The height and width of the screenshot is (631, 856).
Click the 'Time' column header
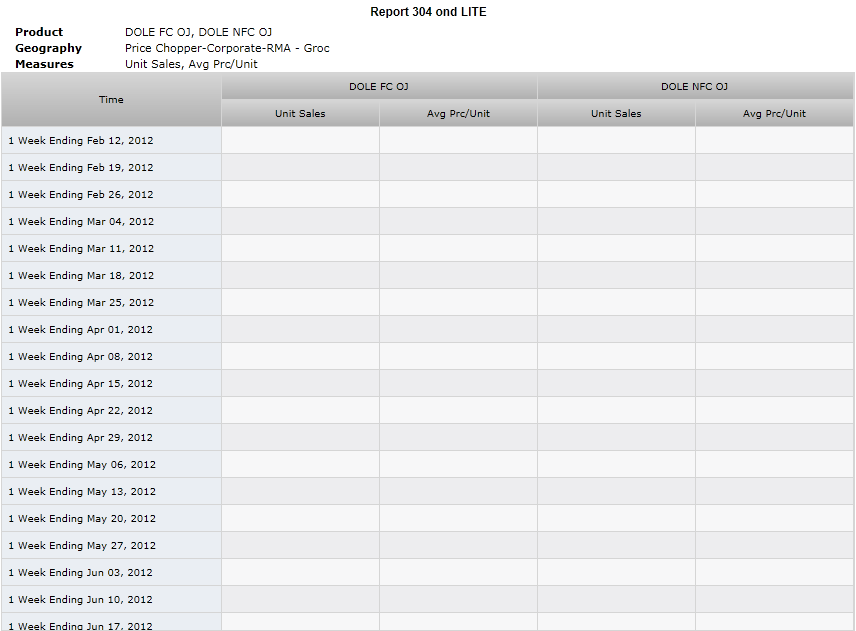tap(111, 99)
